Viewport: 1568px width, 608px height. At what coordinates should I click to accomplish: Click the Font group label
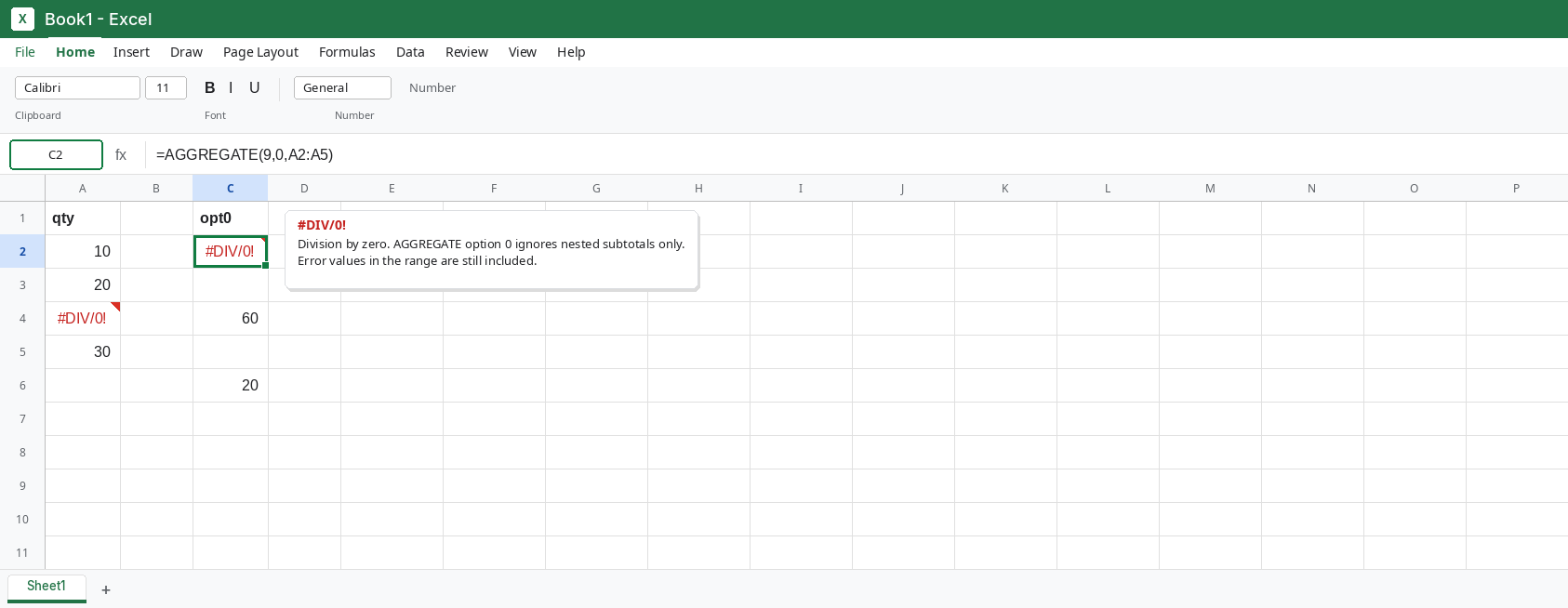tap(215, 115)
